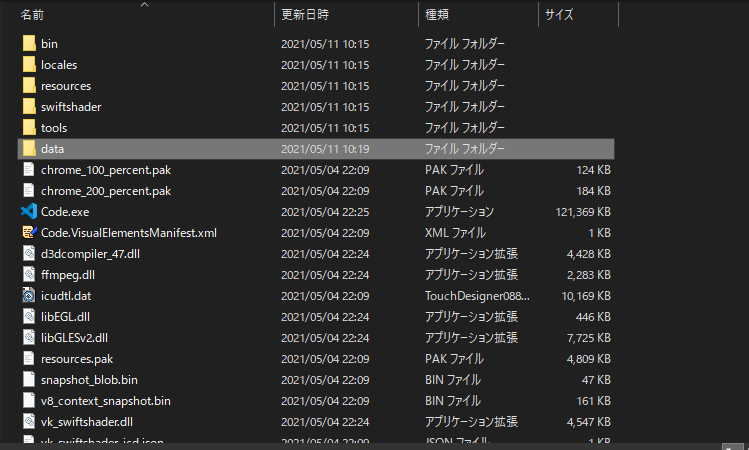Click the Code.VisualElementsManifest.xml file icon
This screenshot has height=450, width=749.
pyautogui.click(x=29, y=233)
